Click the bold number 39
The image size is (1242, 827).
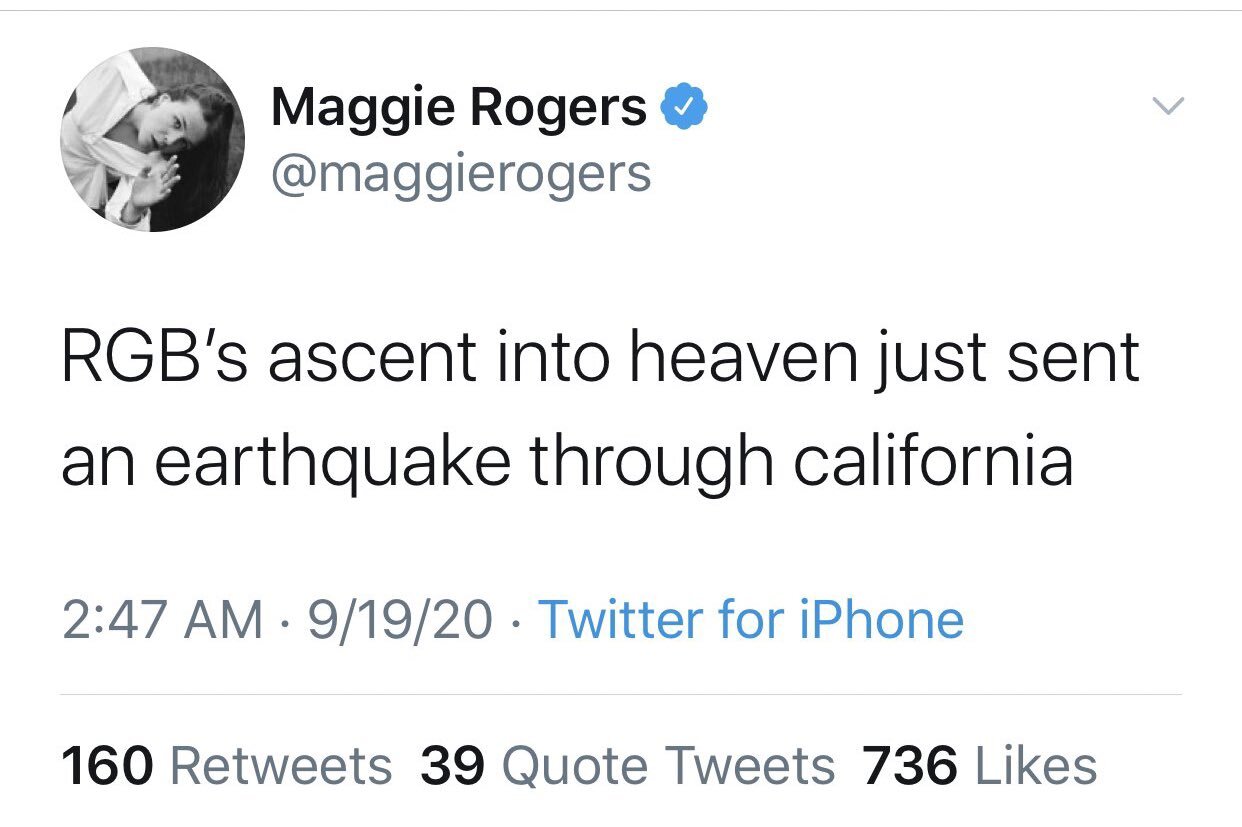pyautogui.click(x=453, y=767)
